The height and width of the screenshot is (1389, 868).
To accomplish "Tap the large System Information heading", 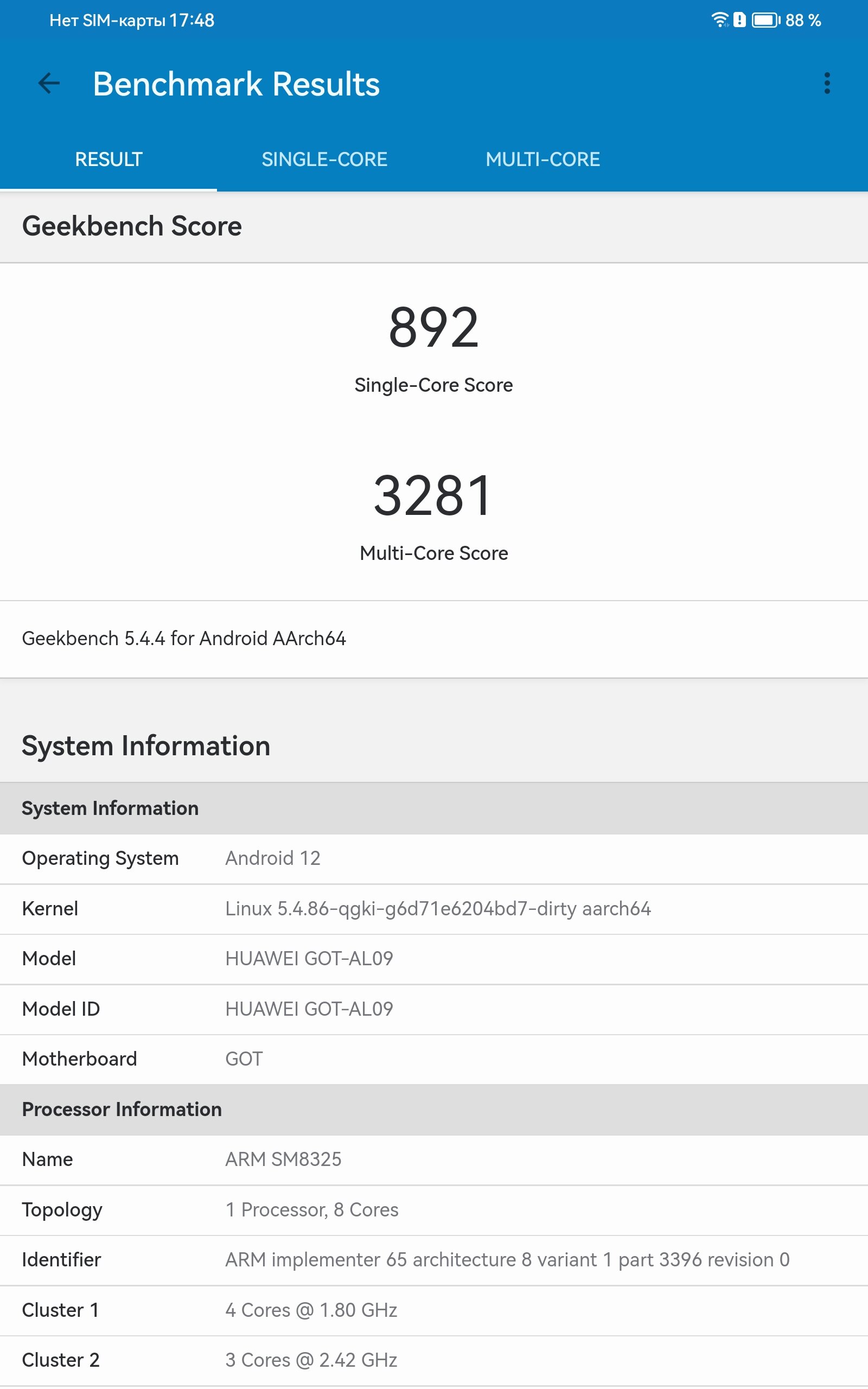I will coord(146,746).
